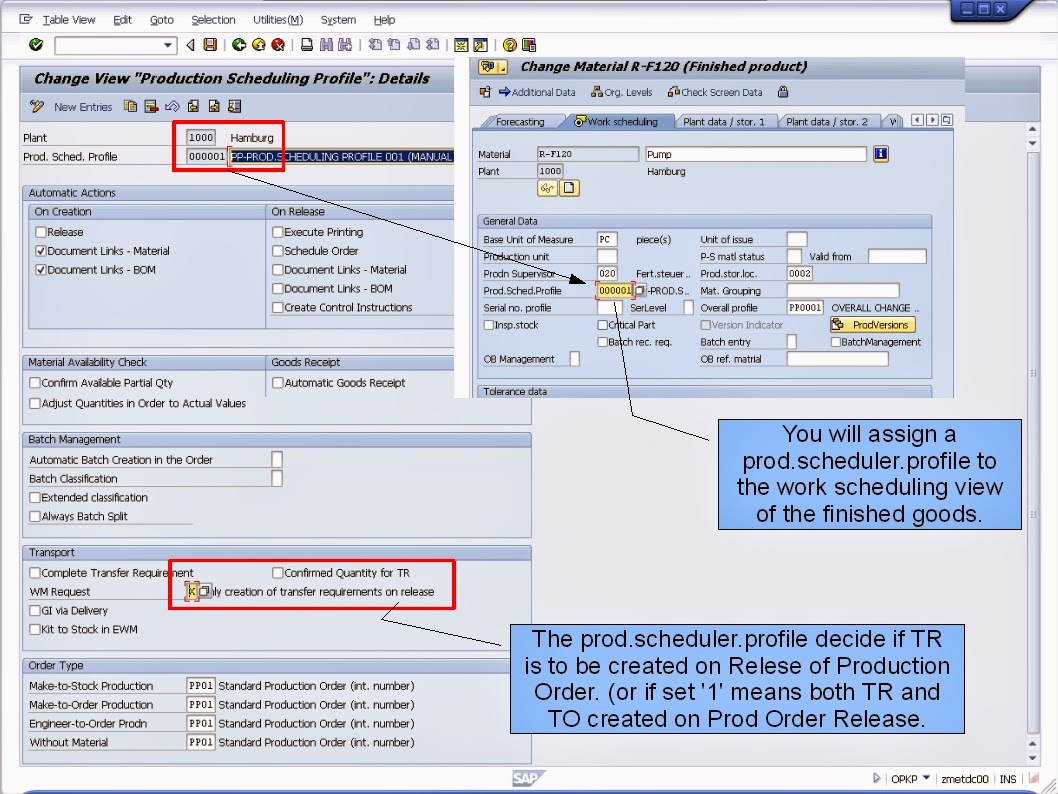Click Additional Data button
The width and height of the screenshot is (1058, 794).
536,92
